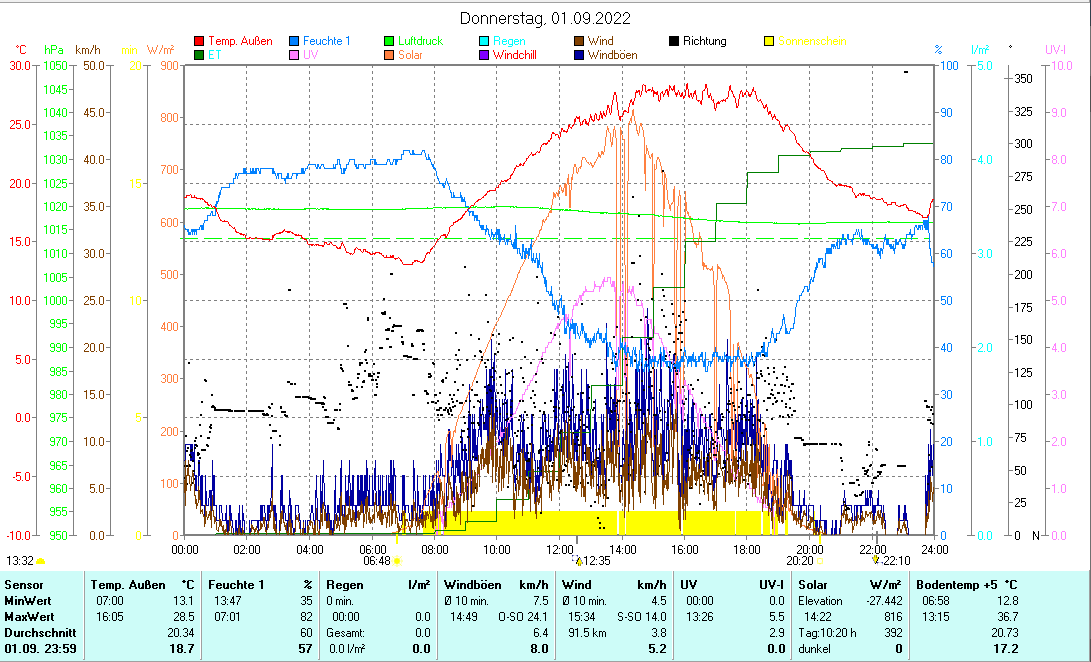This screenshot has width=1091, height=662.
Task: Click the green Luftdruck legend square
Action: point(389,42)
